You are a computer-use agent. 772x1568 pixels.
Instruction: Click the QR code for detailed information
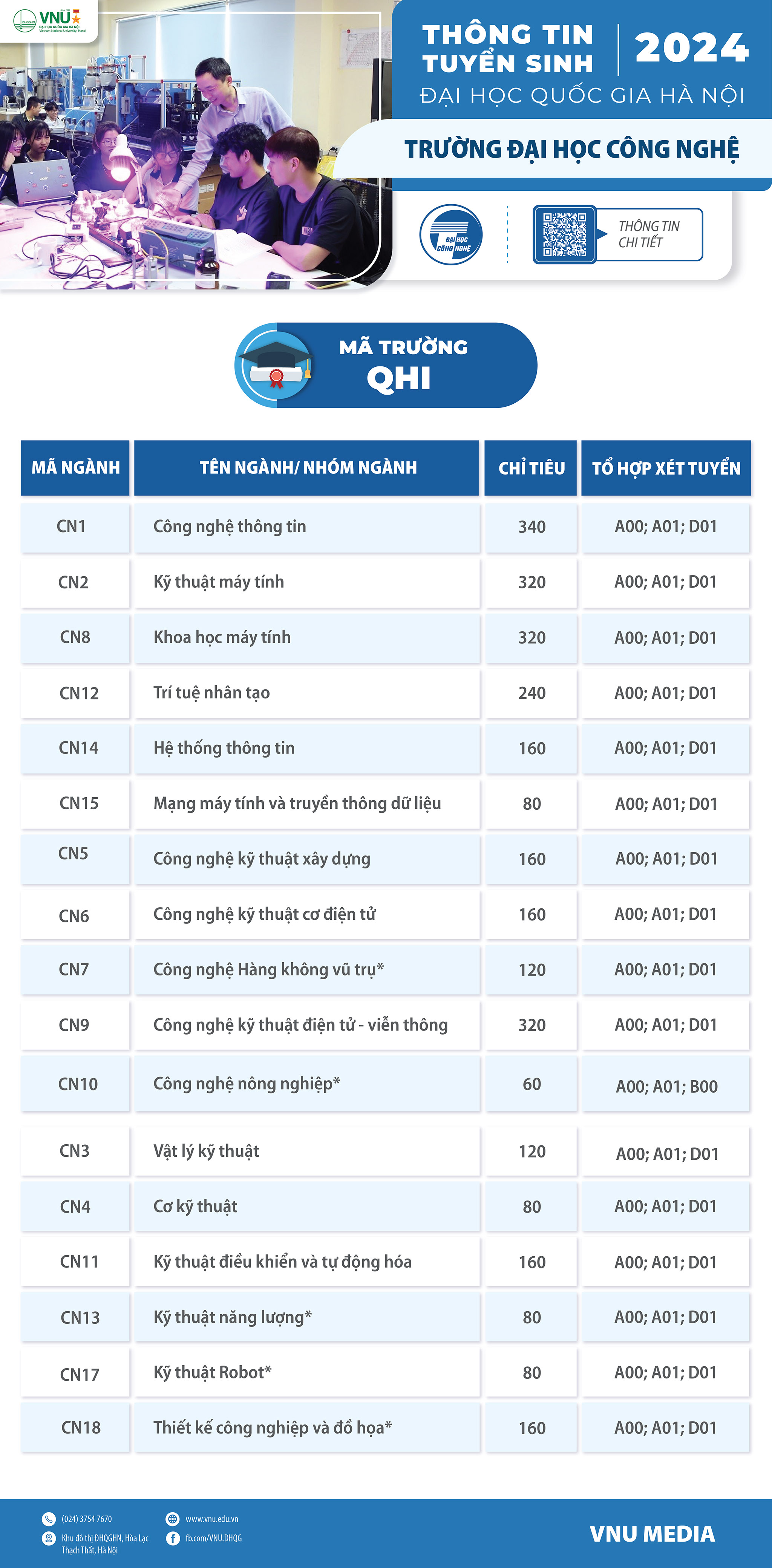564,234
